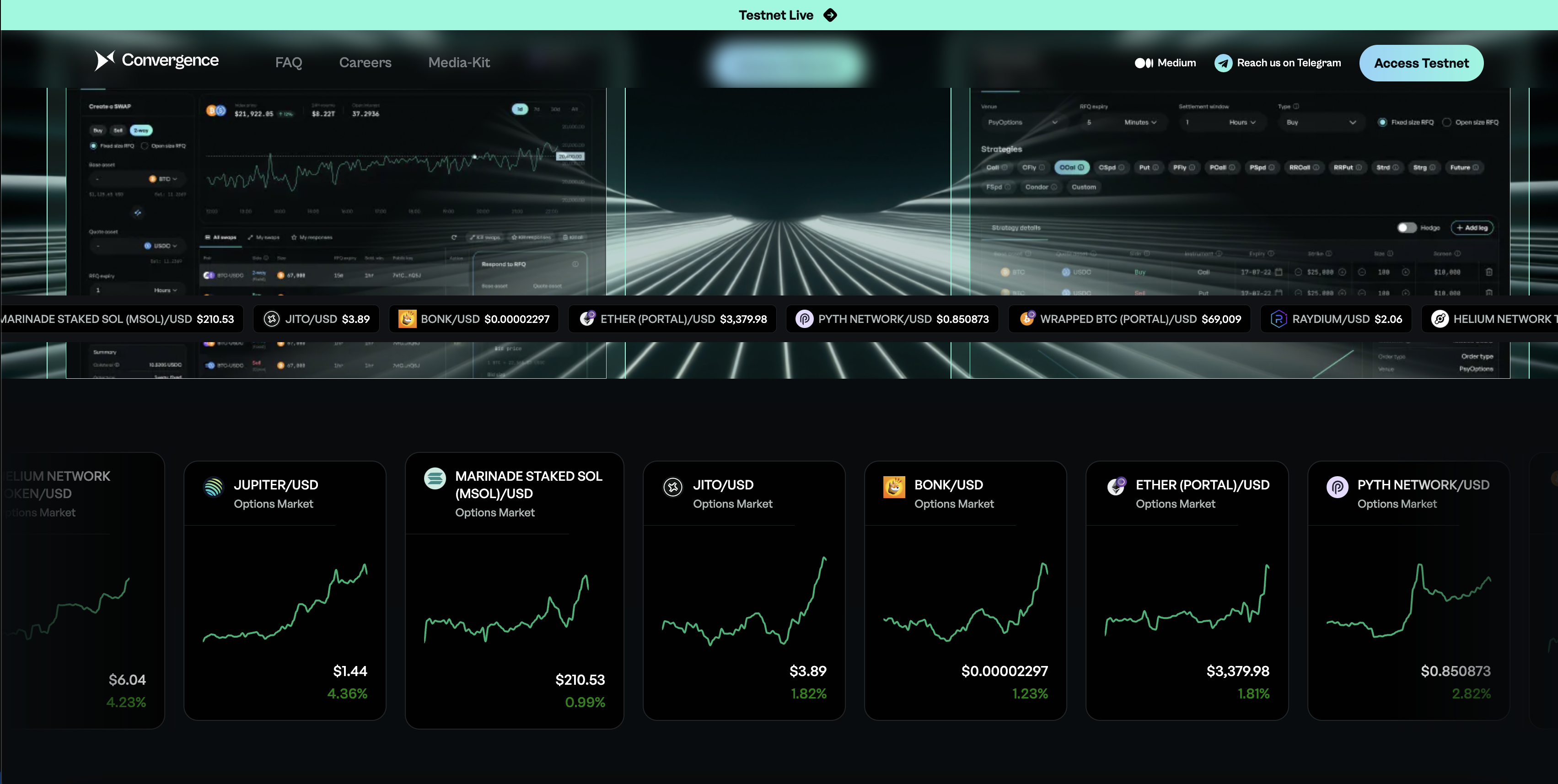The width and height of the screenshot is (1558, 784).
Task: Click the BONK/USD card title
Action: 948,484
